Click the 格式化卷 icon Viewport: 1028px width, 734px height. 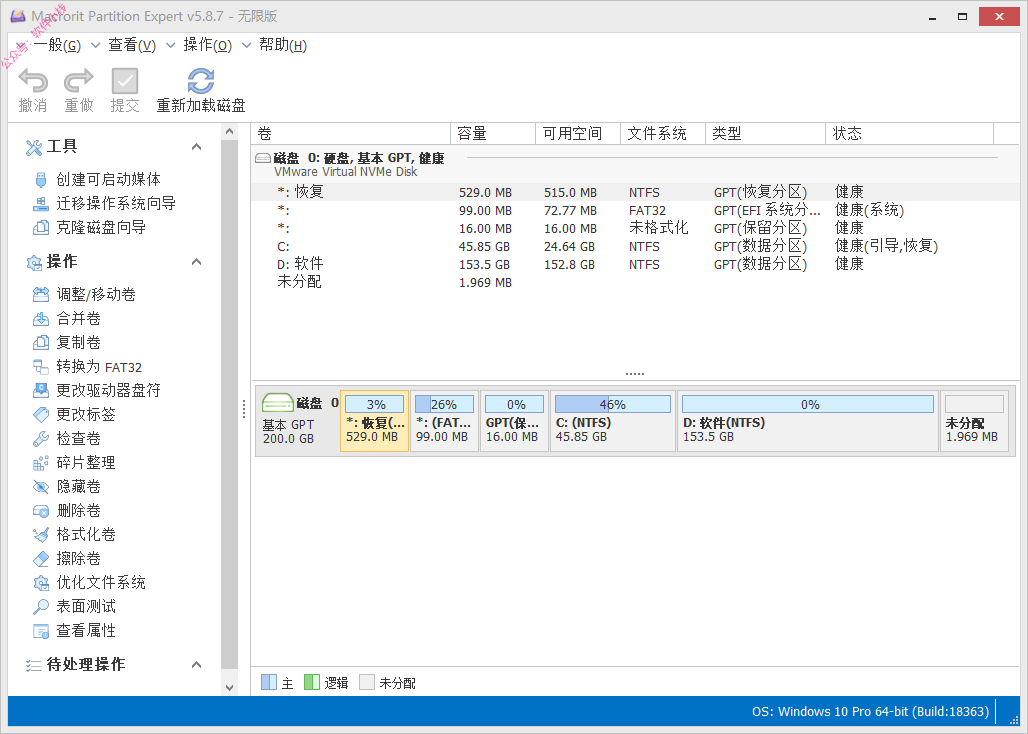coord(41,535)
